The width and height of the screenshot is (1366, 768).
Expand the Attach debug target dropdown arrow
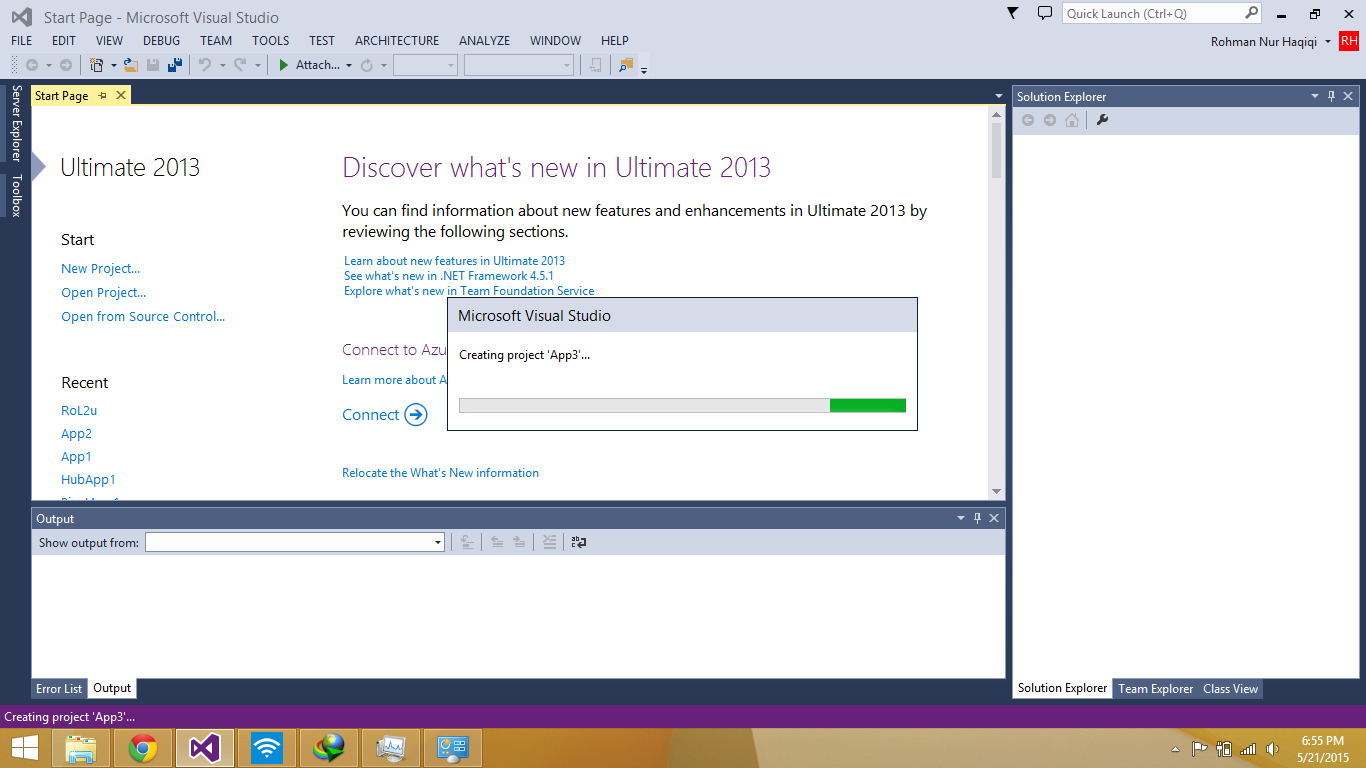click(349, 65)
